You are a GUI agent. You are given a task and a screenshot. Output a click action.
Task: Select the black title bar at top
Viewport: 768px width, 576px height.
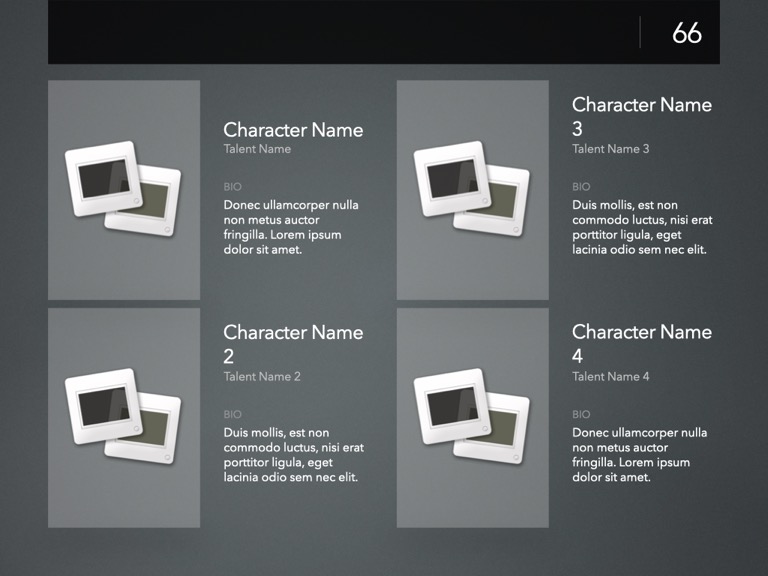[340, 33]
